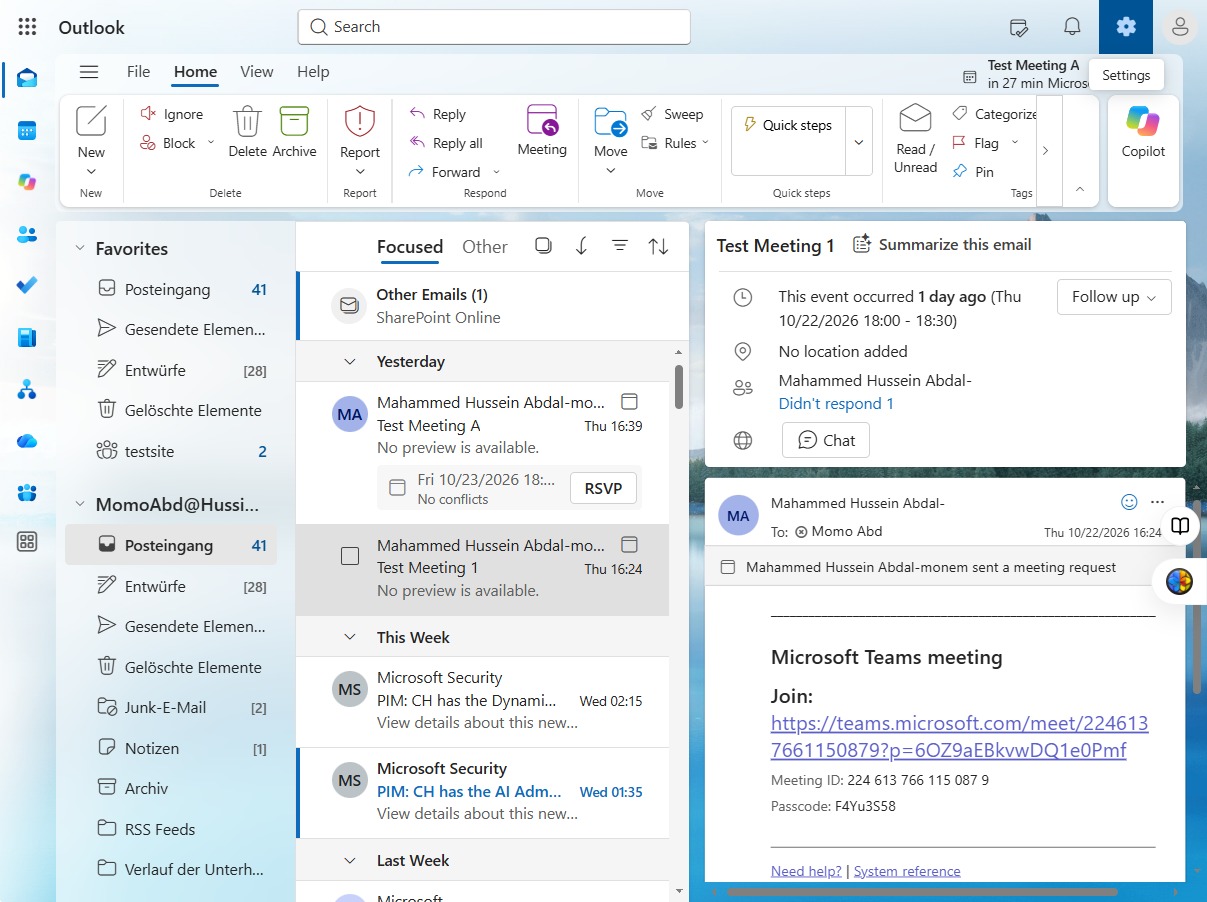The width and height of the screenshot is (1207, 902).
Task: Open People contacts in the left rail
Action: point(27,234)
